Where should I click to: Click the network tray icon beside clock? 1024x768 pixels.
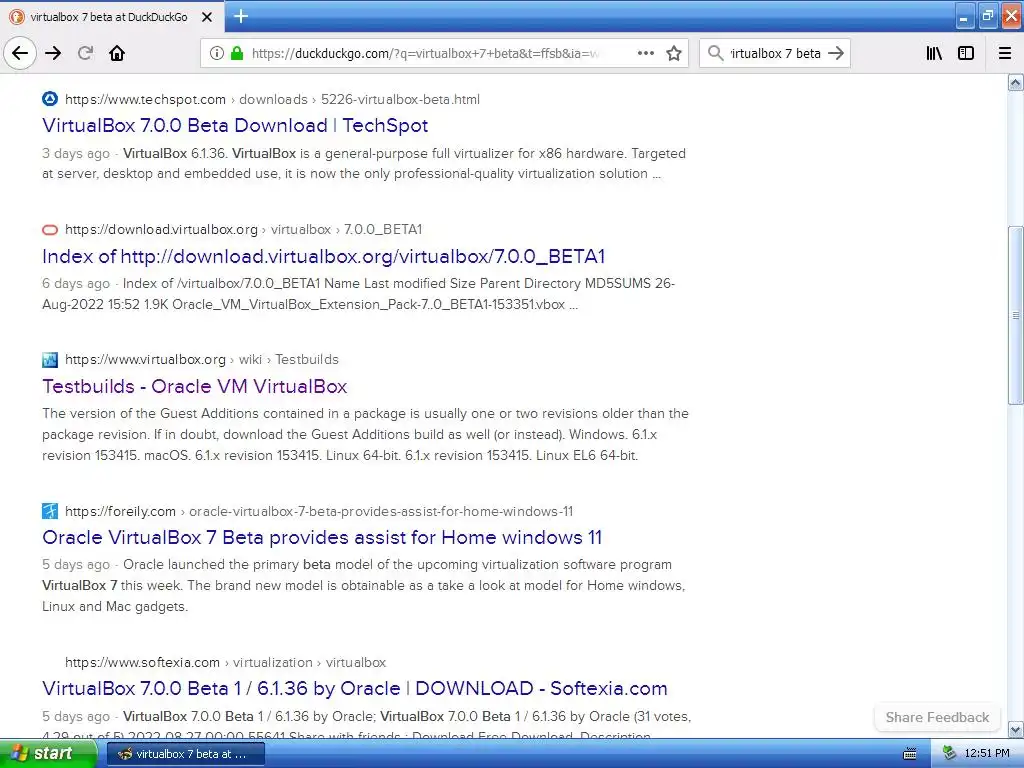949,754
